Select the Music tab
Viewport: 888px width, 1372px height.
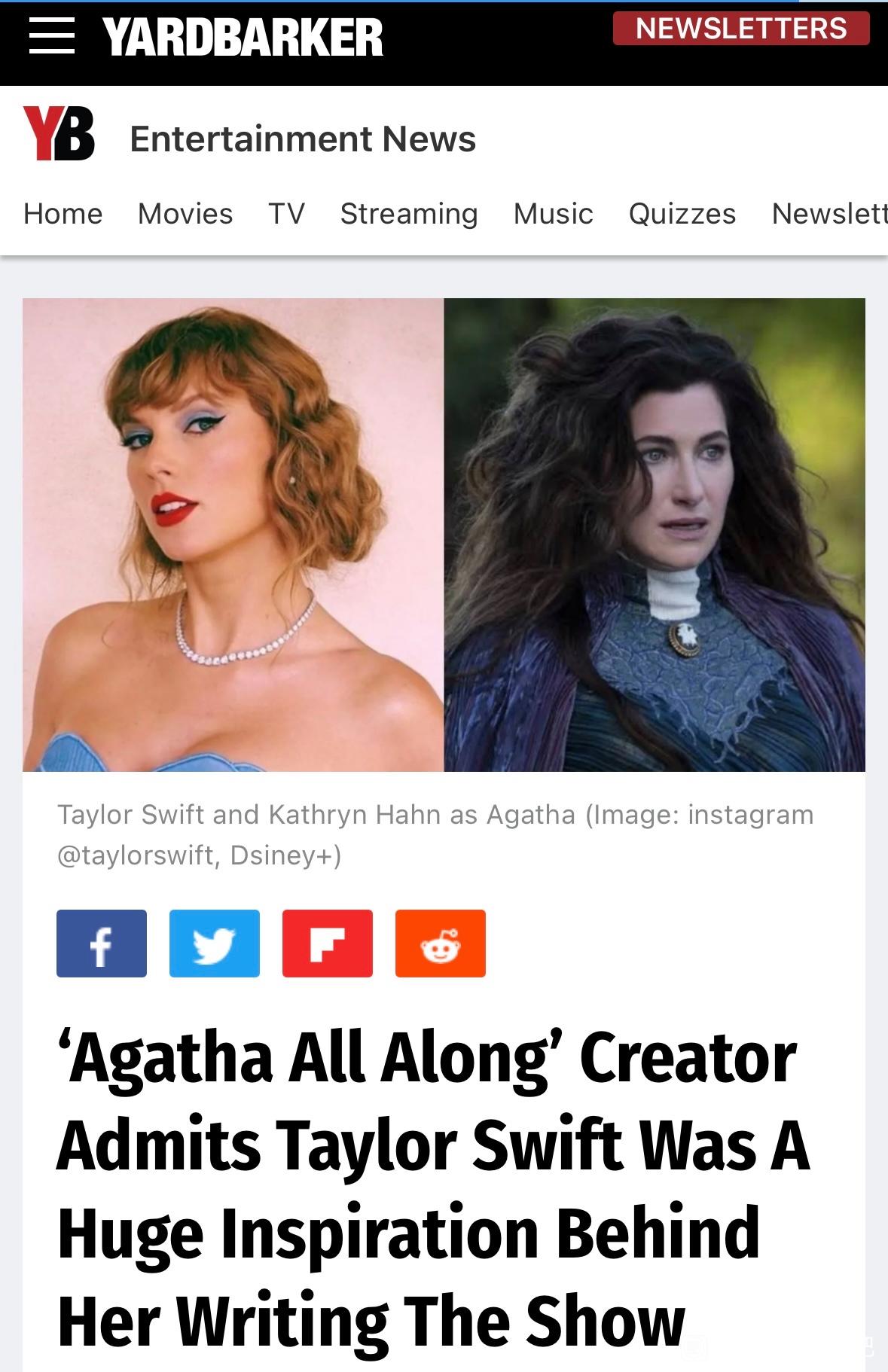(x=554, y=214)
